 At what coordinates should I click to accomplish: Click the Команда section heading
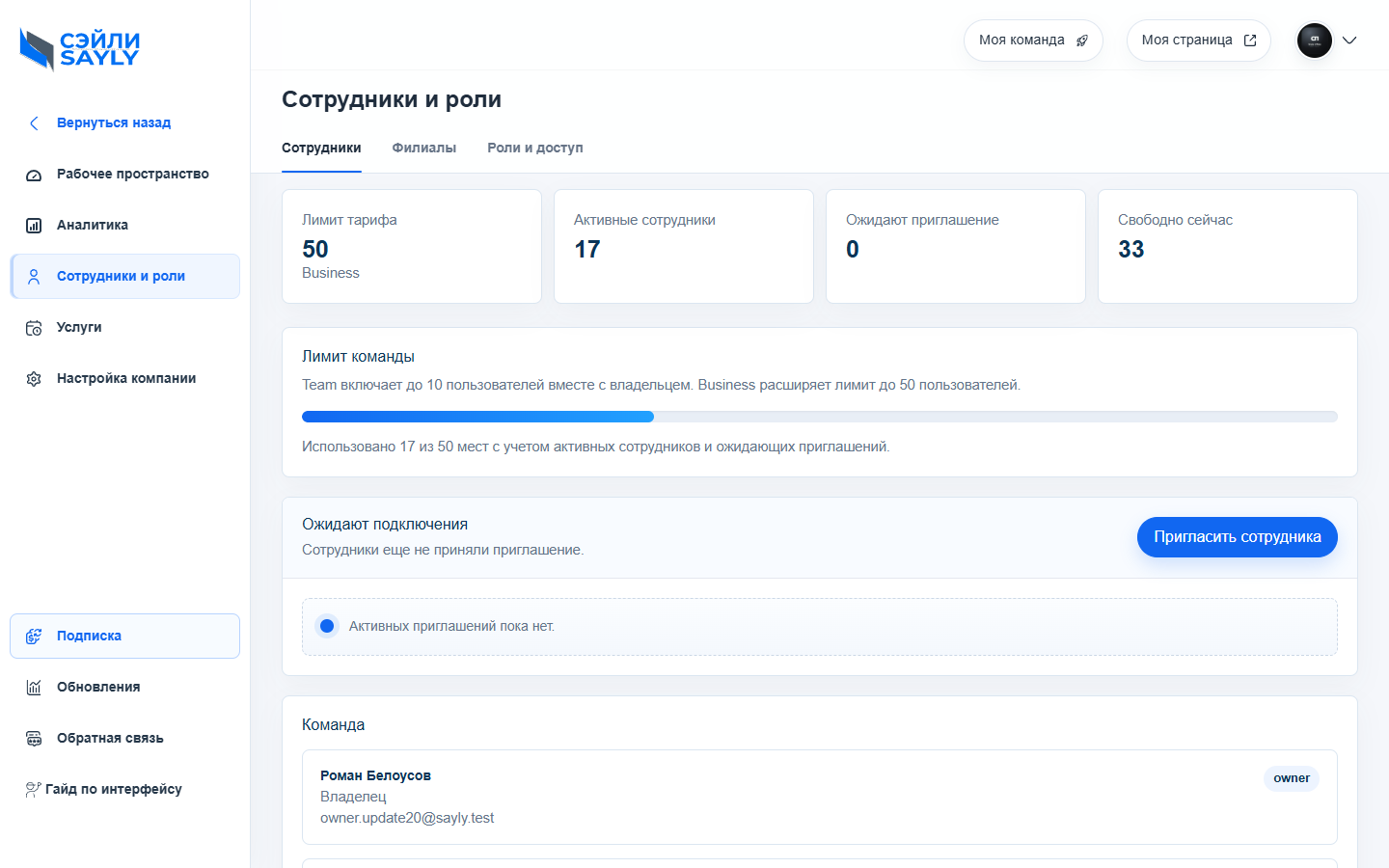(334, 725)
